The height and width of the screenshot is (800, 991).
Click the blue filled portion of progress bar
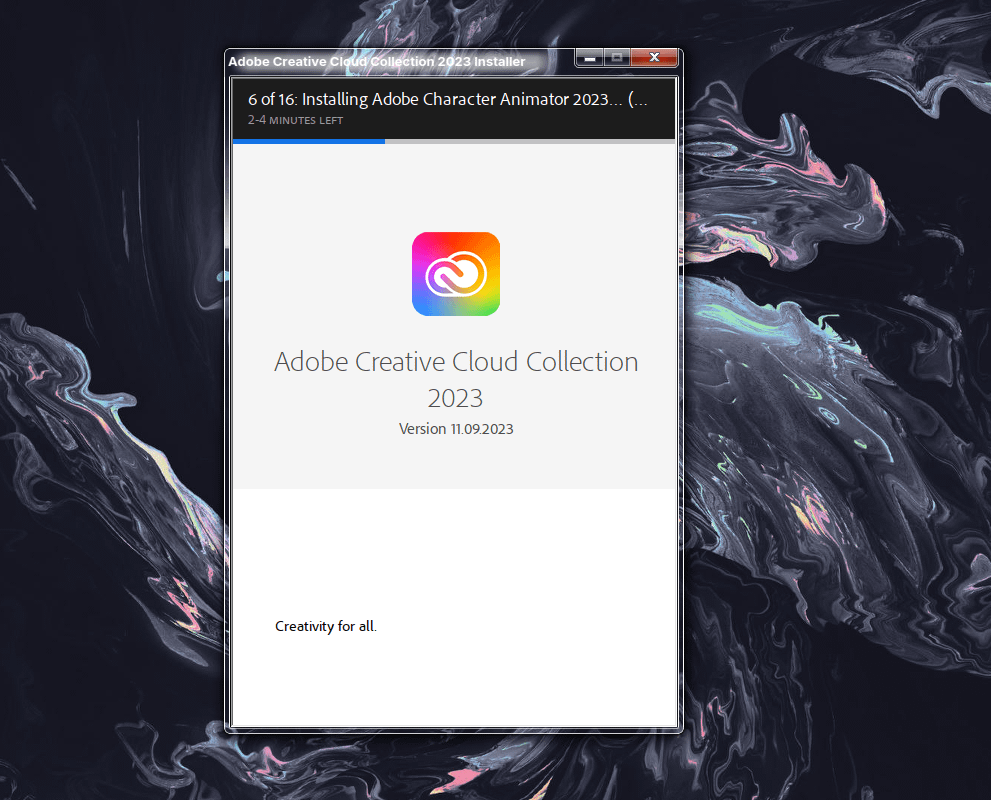tap(308, 142)
